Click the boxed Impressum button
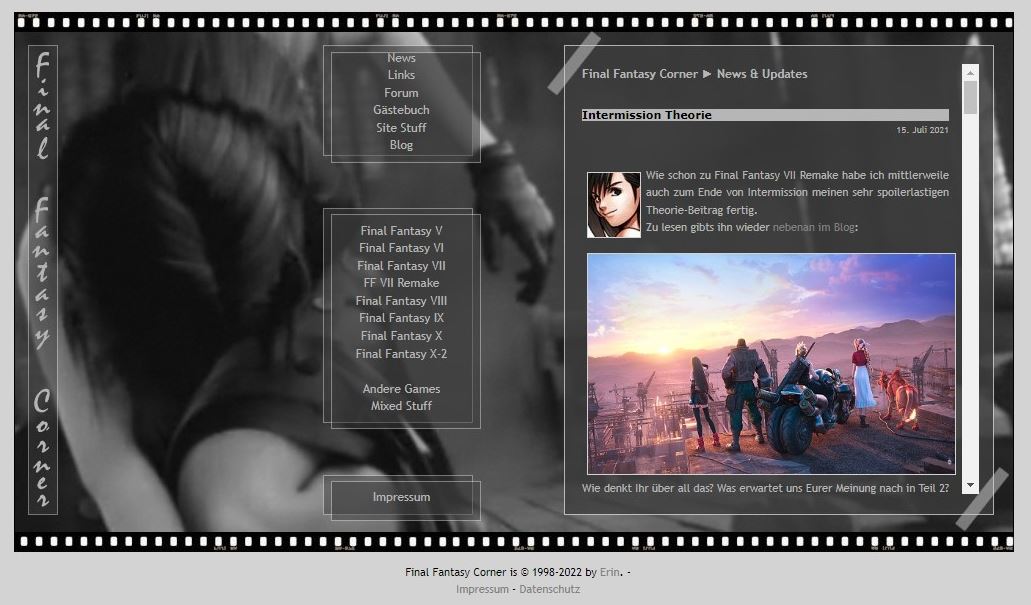Viewport: 1031px width, 605px height. [402, 497]
